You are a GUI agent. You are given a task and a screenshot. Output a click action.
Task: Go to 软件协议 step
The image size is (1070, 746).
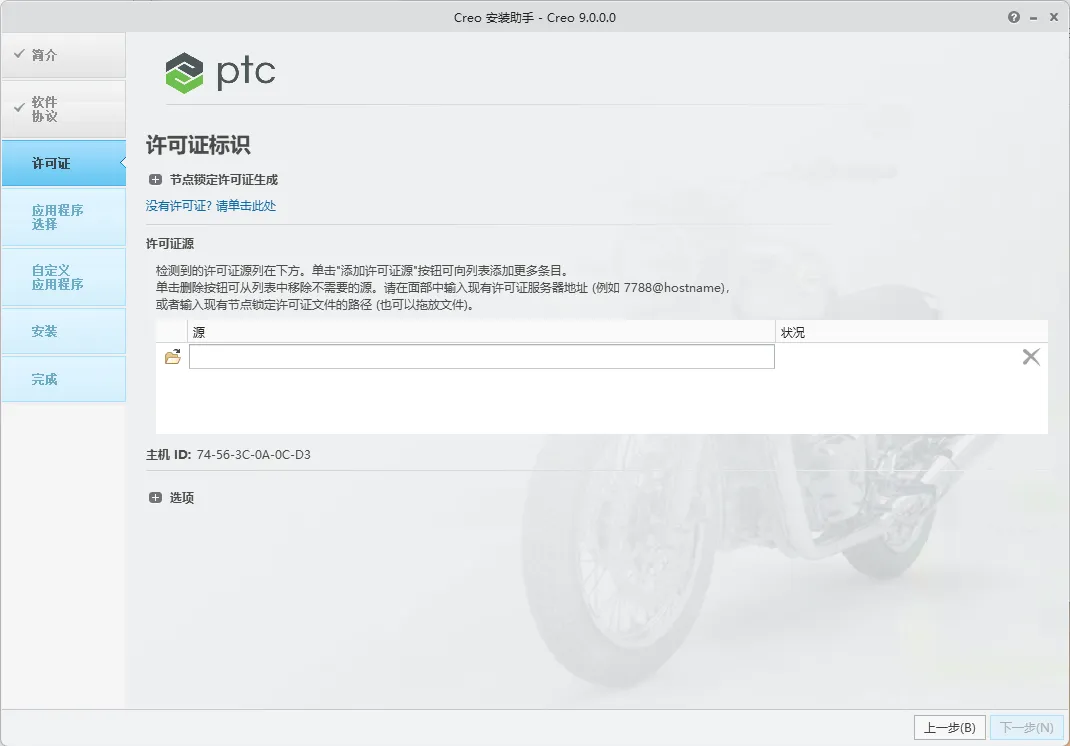[x=63, y=109]
